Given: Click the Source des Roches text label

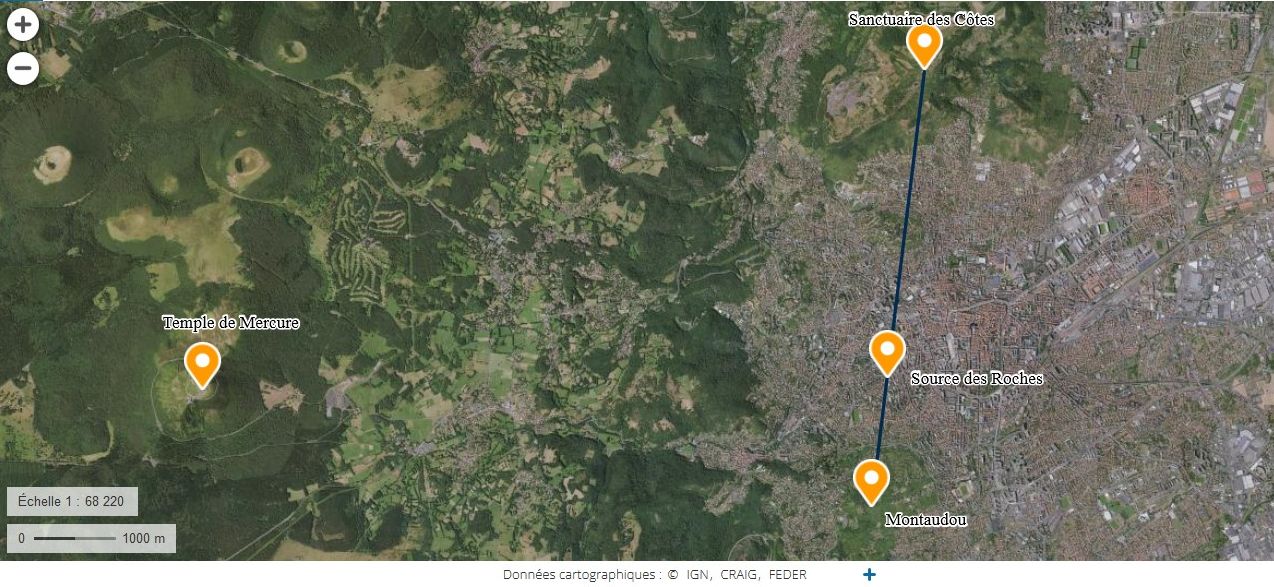Looking at the screenshot, I should pyautogui.click(x=976, y=378).
